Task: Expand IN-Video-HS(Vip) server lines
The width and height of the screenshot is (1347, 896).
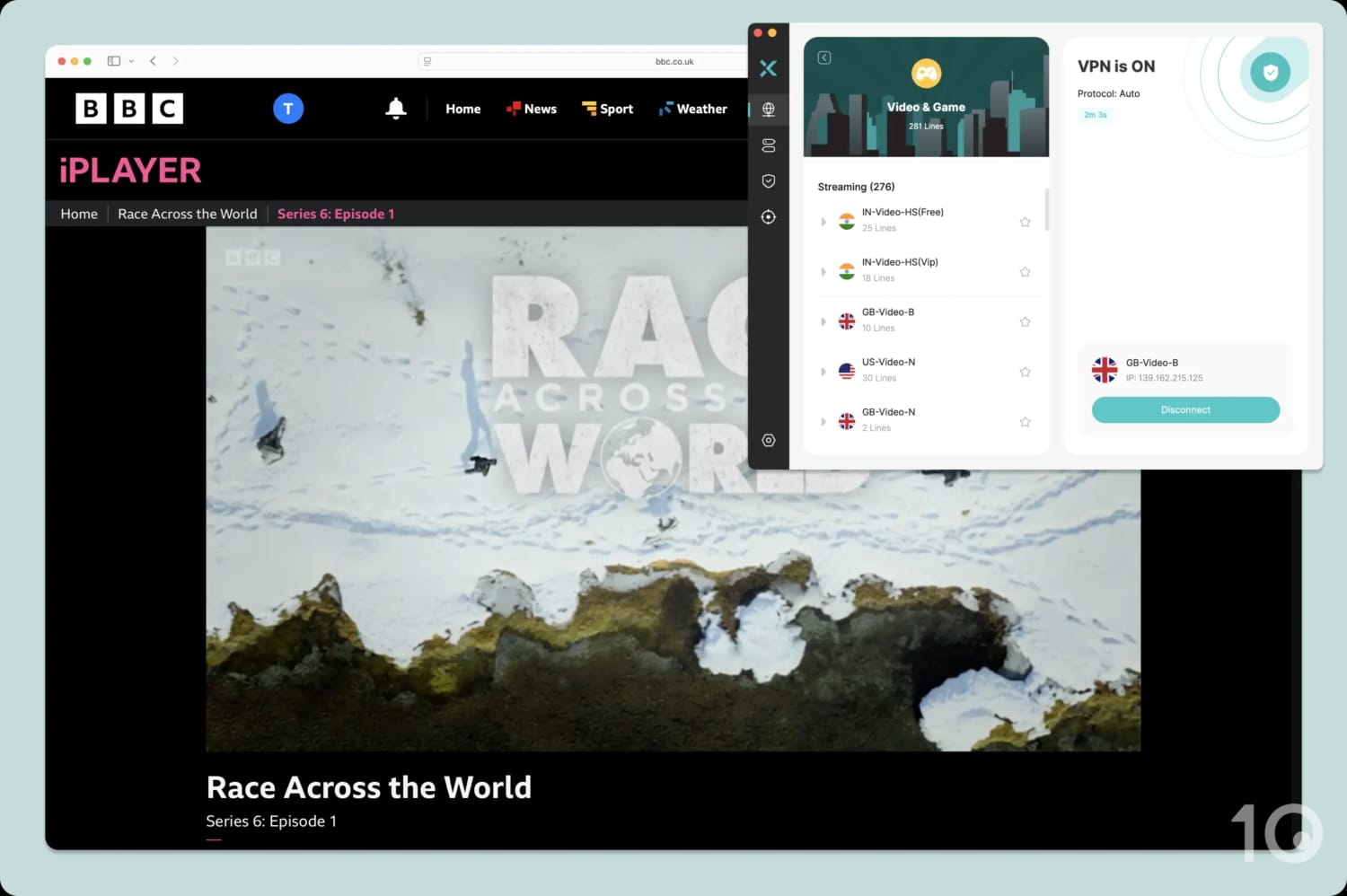Action: [x=823, y=272]
